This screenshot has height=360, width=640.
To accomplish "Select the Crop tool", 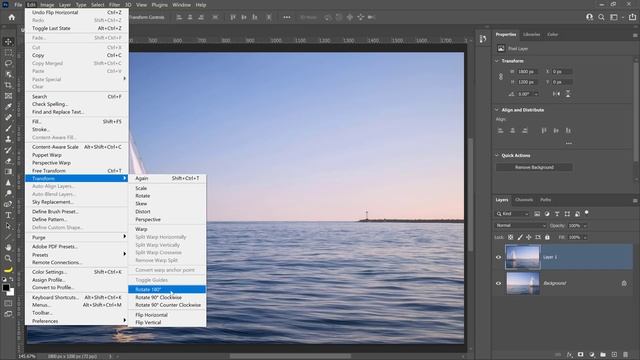I will click(x=8, y=85).
